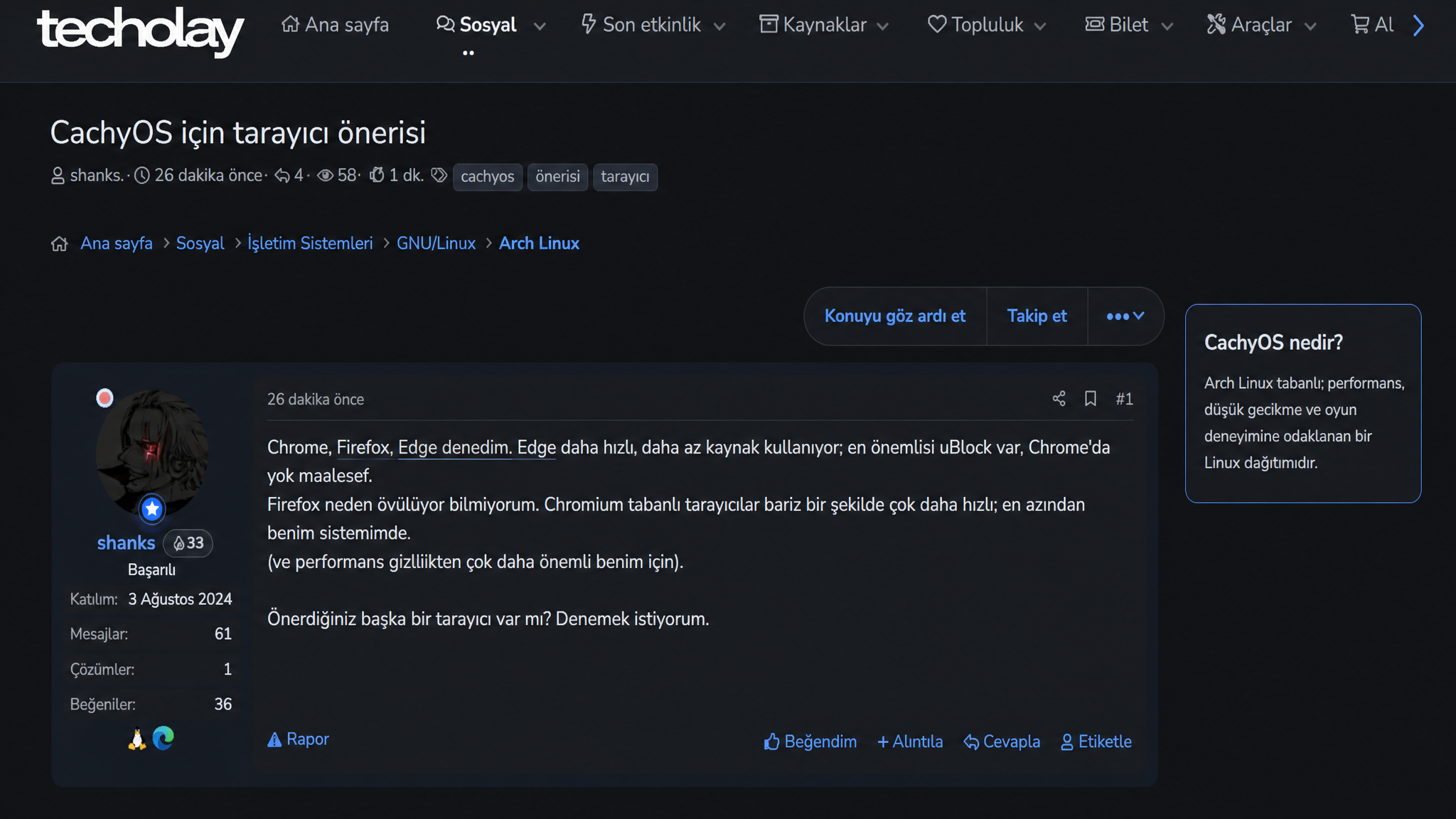Open Bilet in the navigation

[1116, 25]
